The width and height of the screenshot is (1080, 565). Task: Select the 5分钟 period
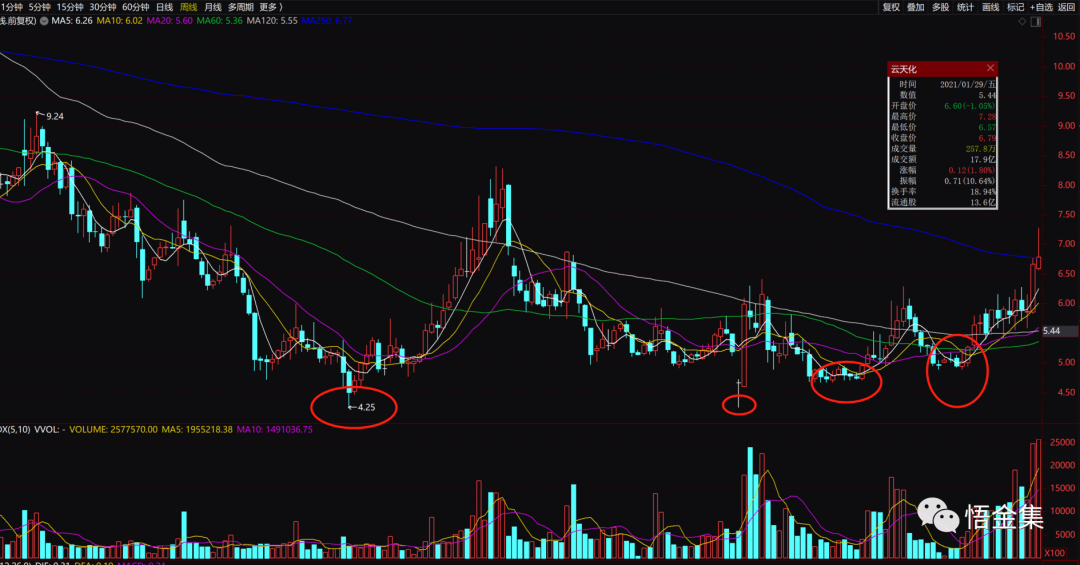41,6
